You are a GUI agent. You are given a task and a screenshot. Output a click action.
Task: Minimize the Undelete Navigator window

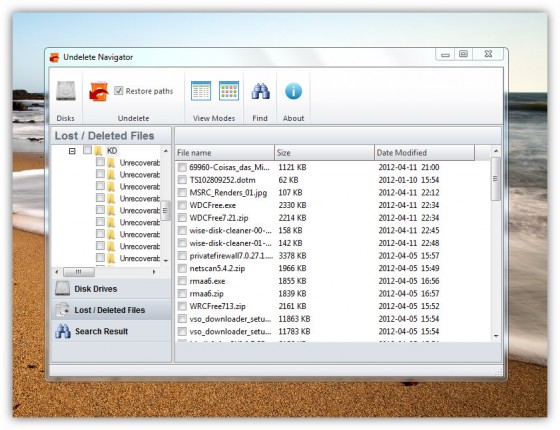(x=445, y=54)
